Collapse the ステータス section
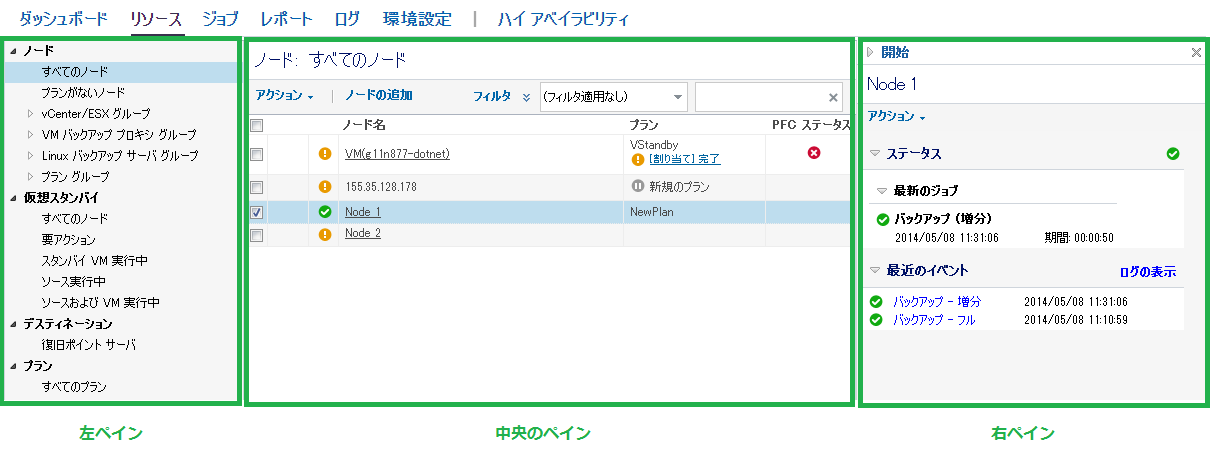The height and width of the screenshot is (453, 1212). (875, 154)
